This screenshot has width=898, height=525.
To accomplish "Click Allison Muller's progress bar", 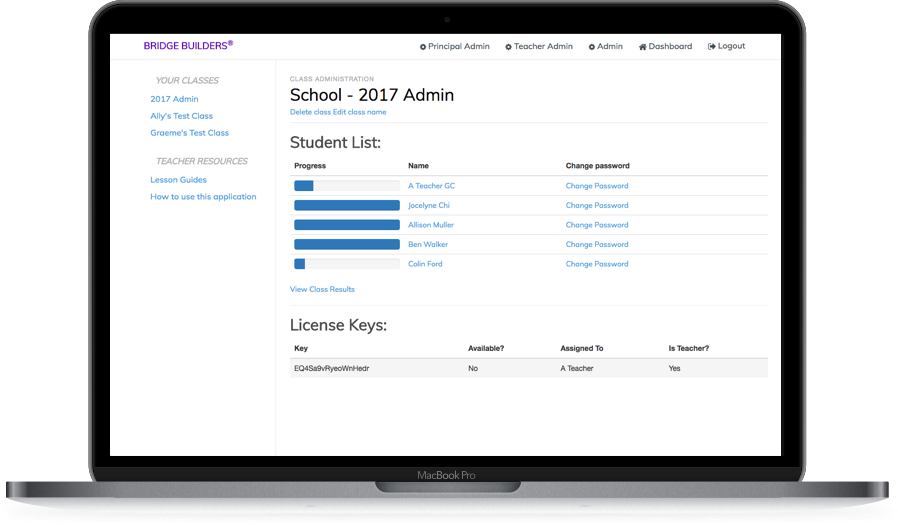I will tap(347, 225).
